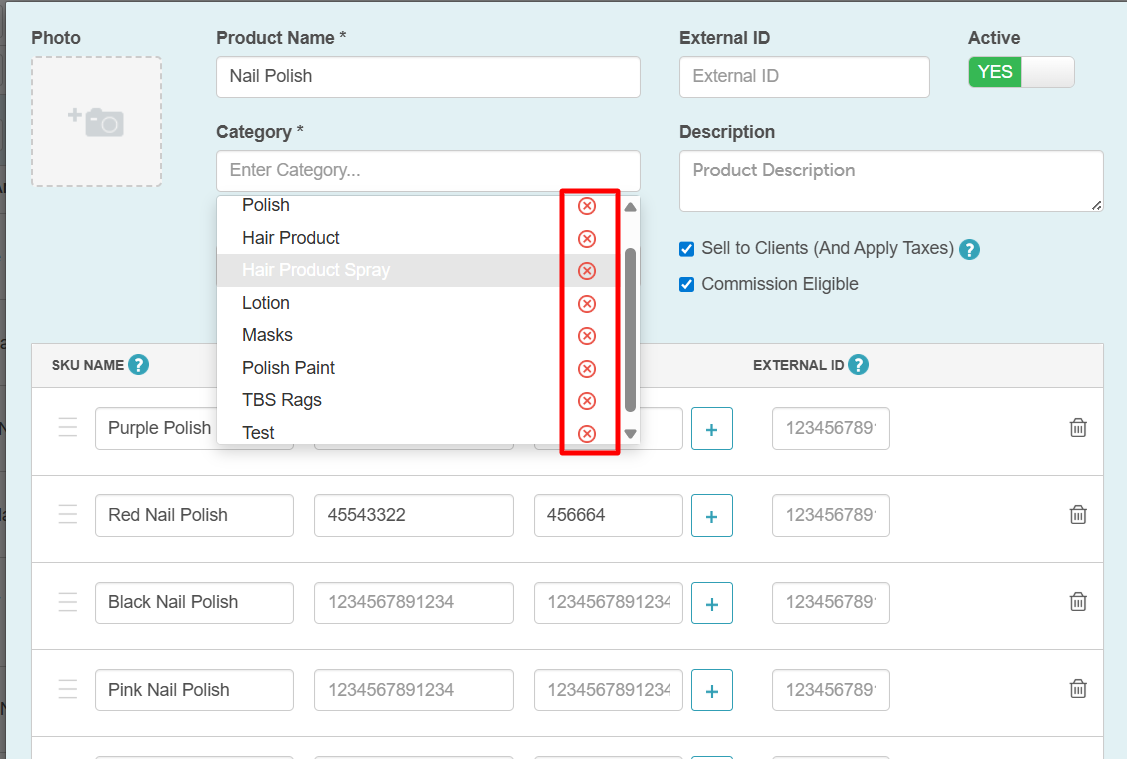Toggle the Active YES switch
Viewport: 1127px width, 759px height.
[1021, 72]
